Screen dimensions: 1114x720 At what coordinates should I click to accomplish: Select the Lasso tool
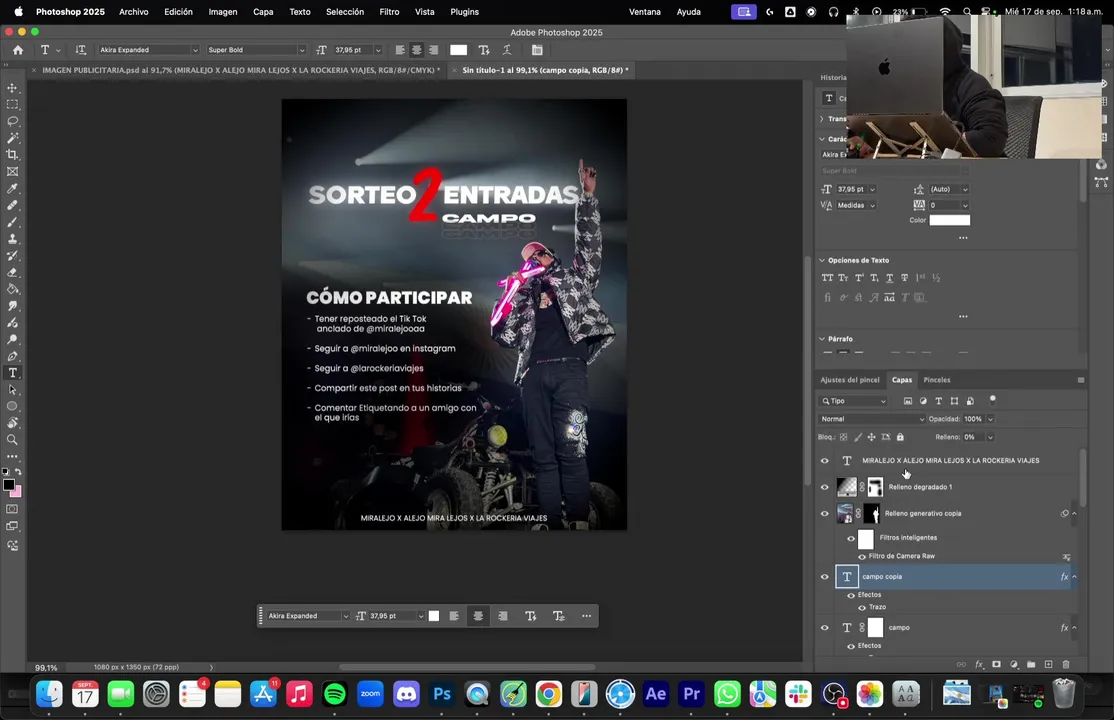[x=12, y=122]
